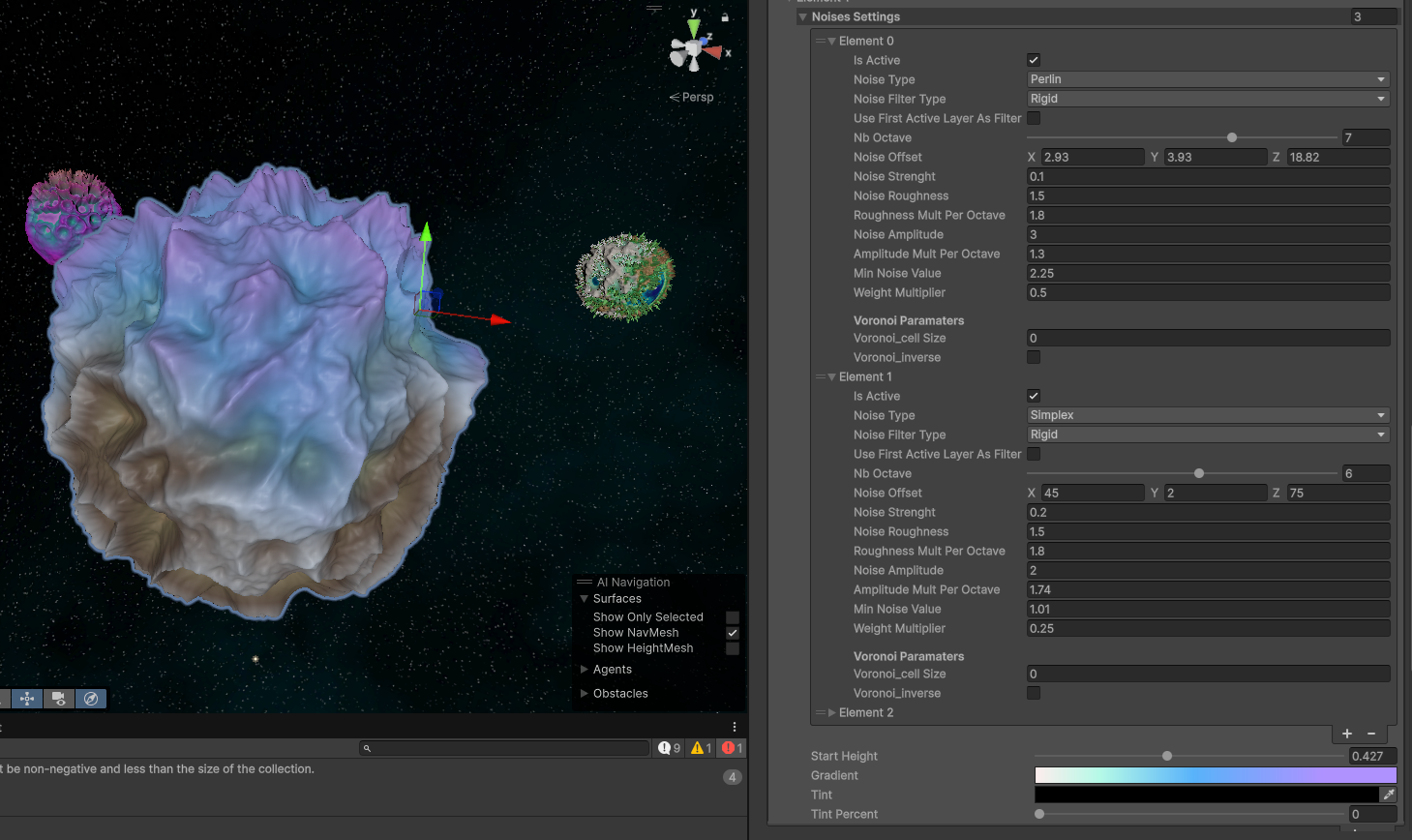
Task: Collapse the Noises Settings header
Action: tap(802, 17)
